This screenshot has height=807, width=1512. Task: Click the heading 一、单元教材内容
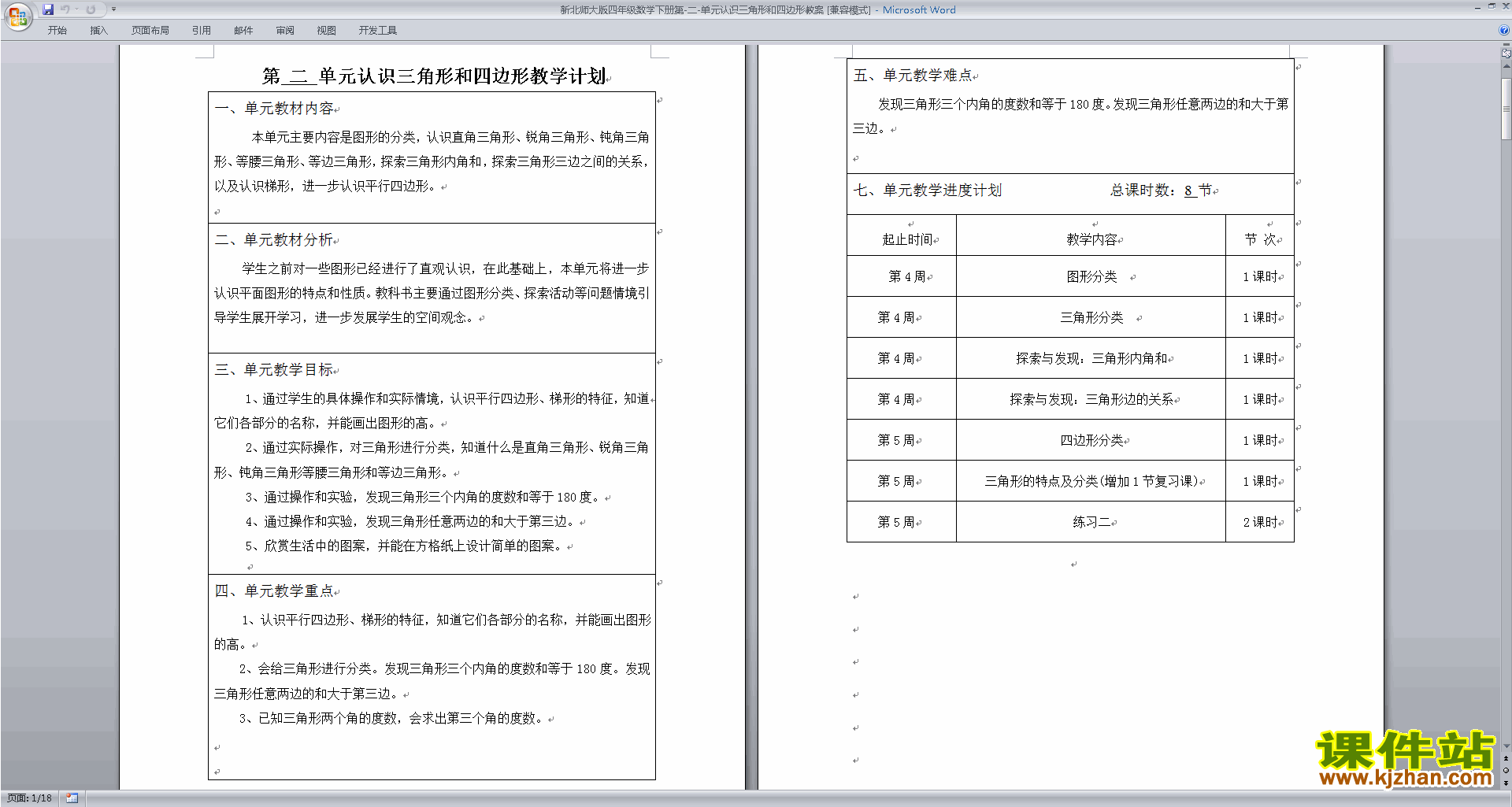[274, 109]
